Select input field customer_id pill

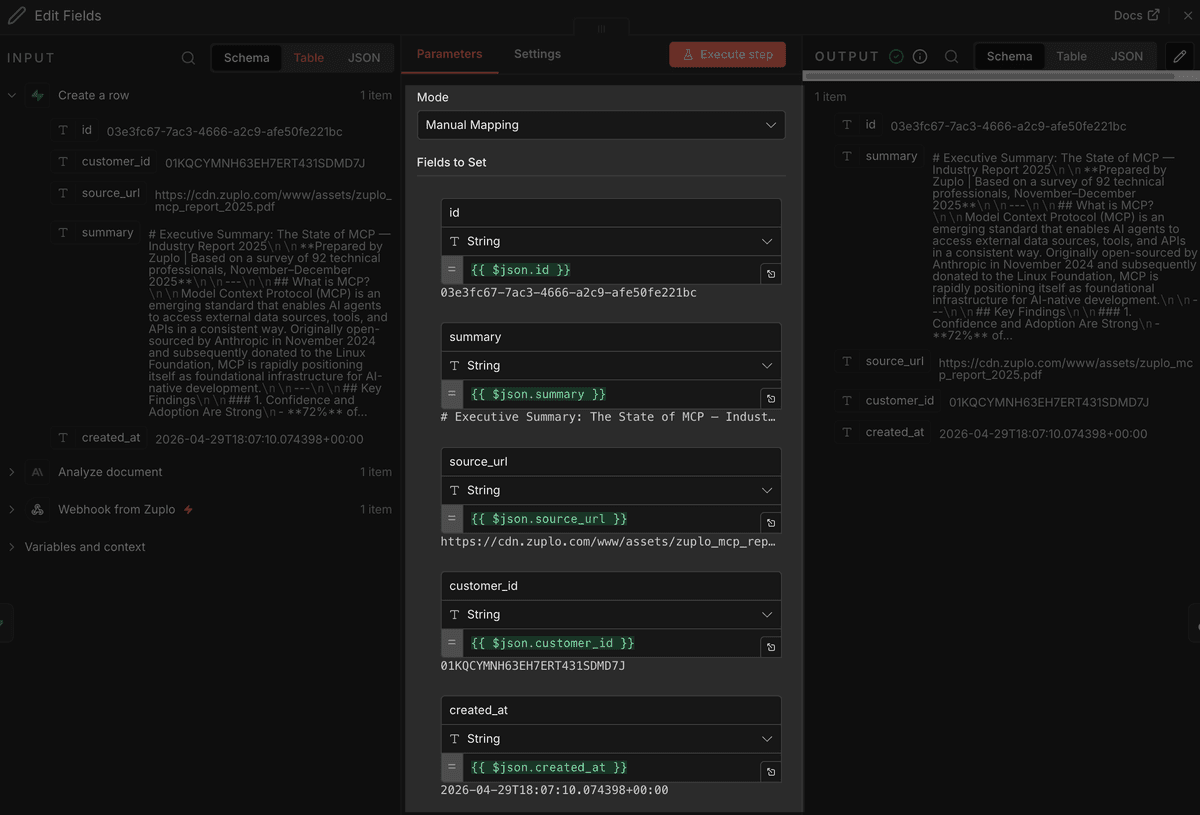[x=105, y=162]
